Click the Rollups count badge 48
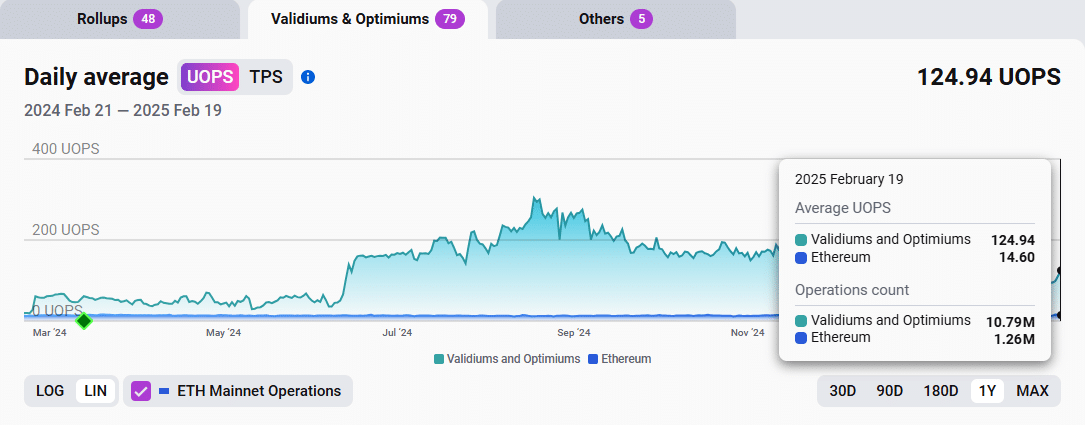Screen dimensions: 1085x425 pyautogui.click(x=148, y=19)
